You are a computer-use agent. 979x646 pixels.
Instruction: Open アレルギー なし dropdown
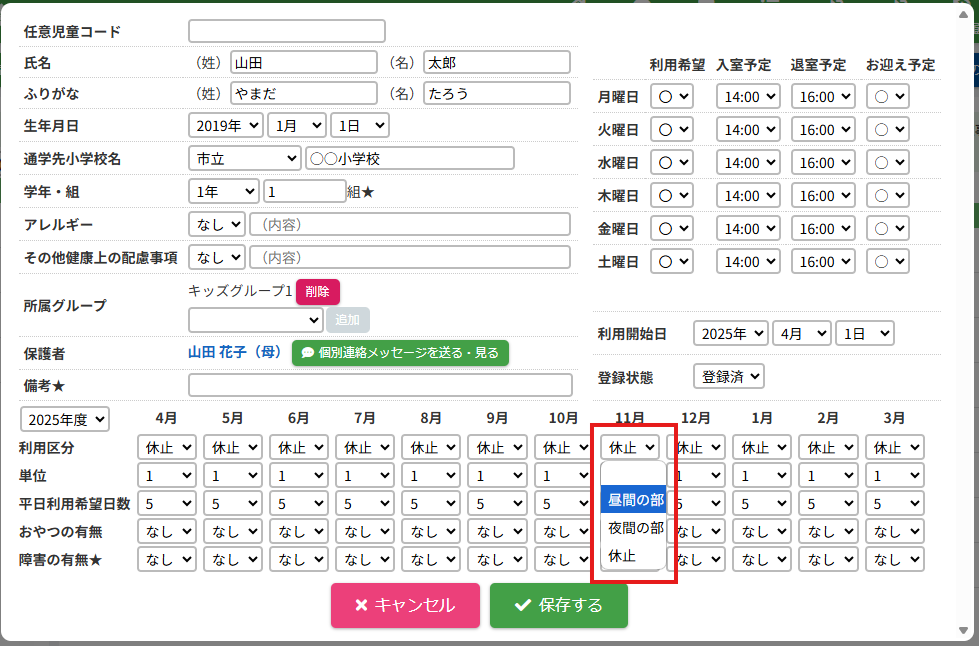click(x=216, y=224)
